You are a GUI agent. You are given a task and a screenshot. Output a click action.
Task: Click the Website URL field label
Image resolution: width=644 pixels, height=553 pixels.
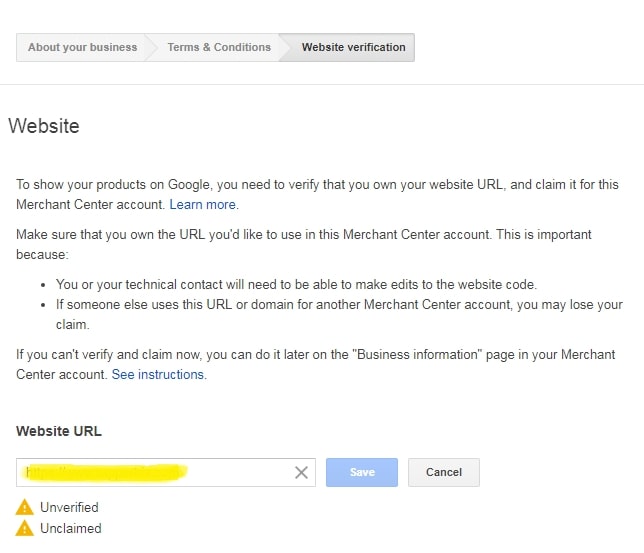click(59, 431)
